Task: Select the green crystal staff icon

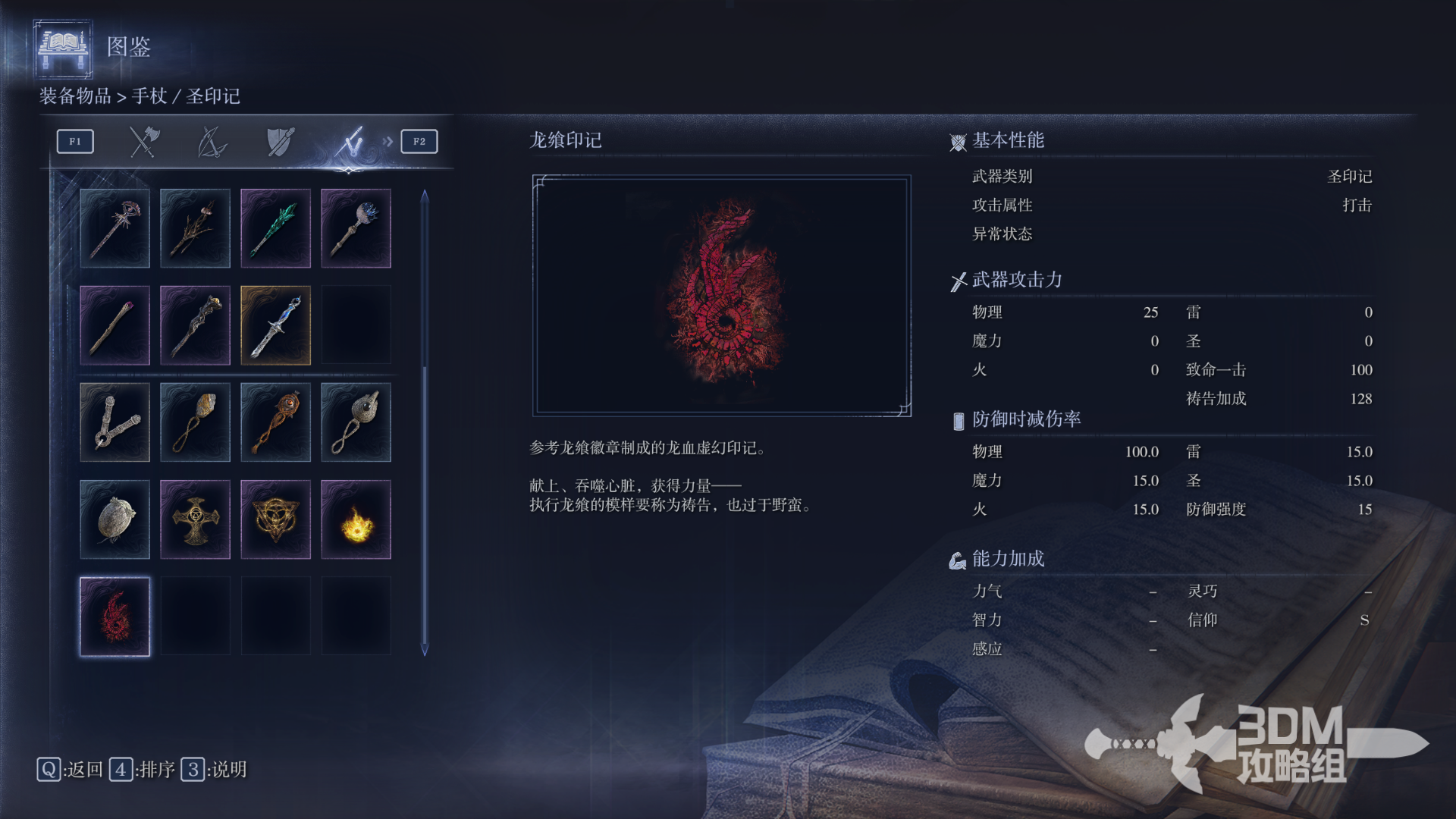Action: click(x=275, y=228)
